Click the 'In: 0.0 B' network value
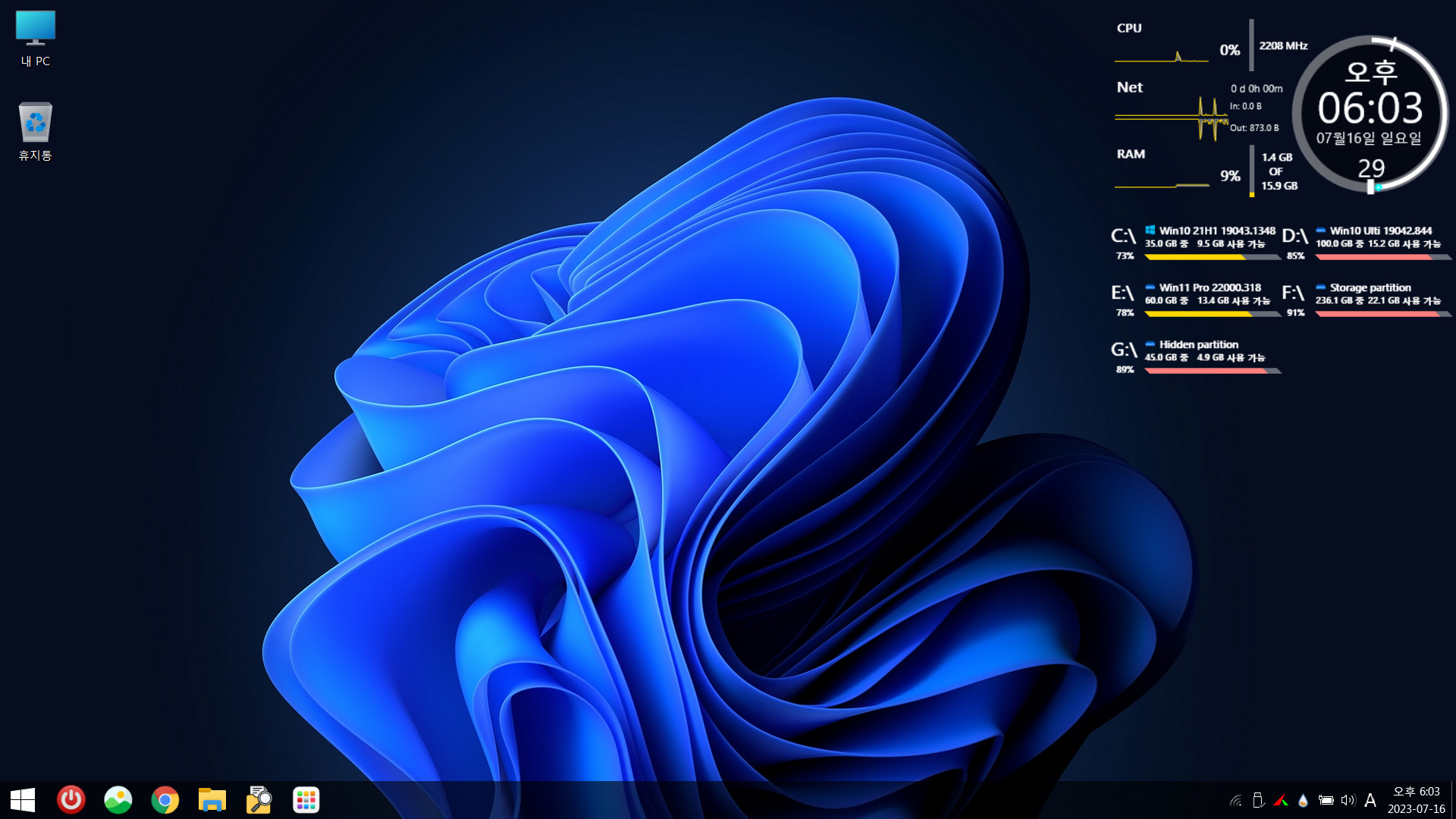The image size is (1456, 819). click(1246, 106)
